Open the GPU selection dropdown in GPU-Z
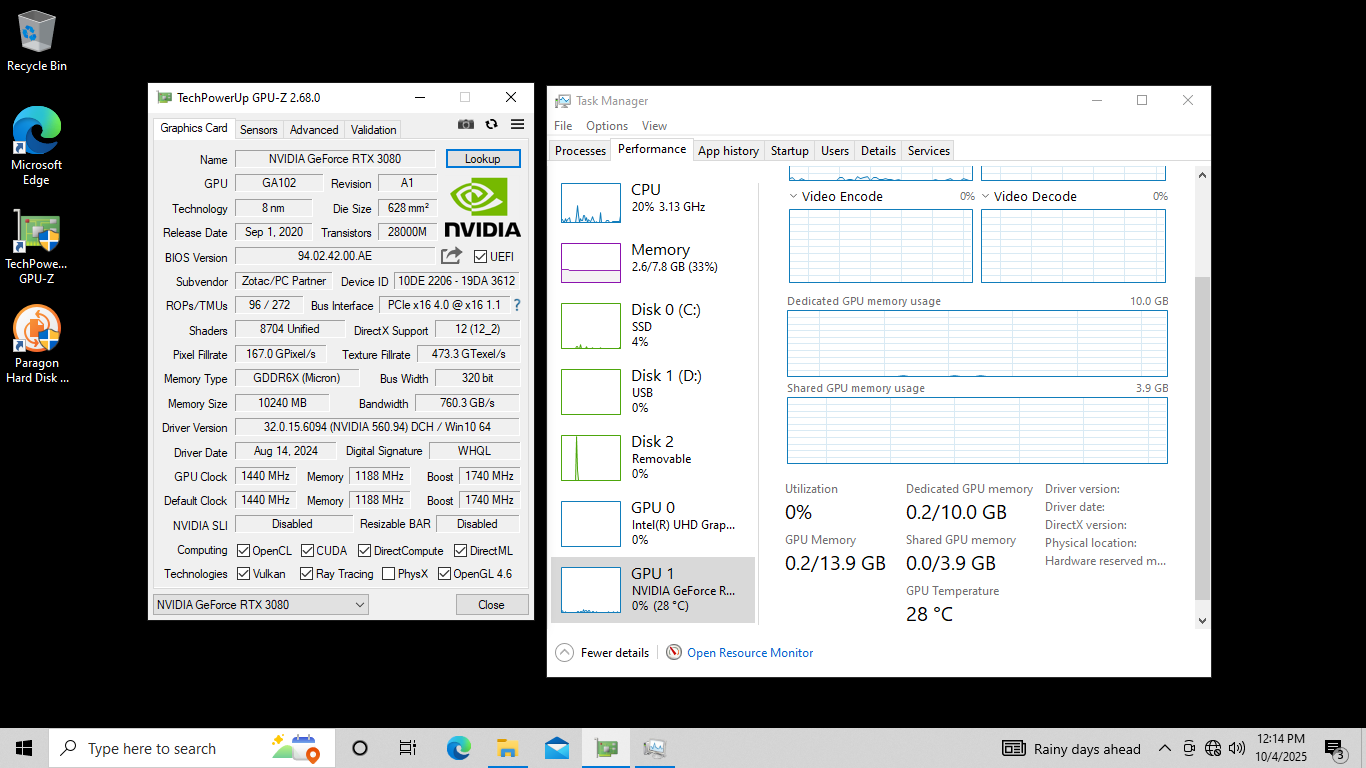1366x768 pixels. [260, 604]
